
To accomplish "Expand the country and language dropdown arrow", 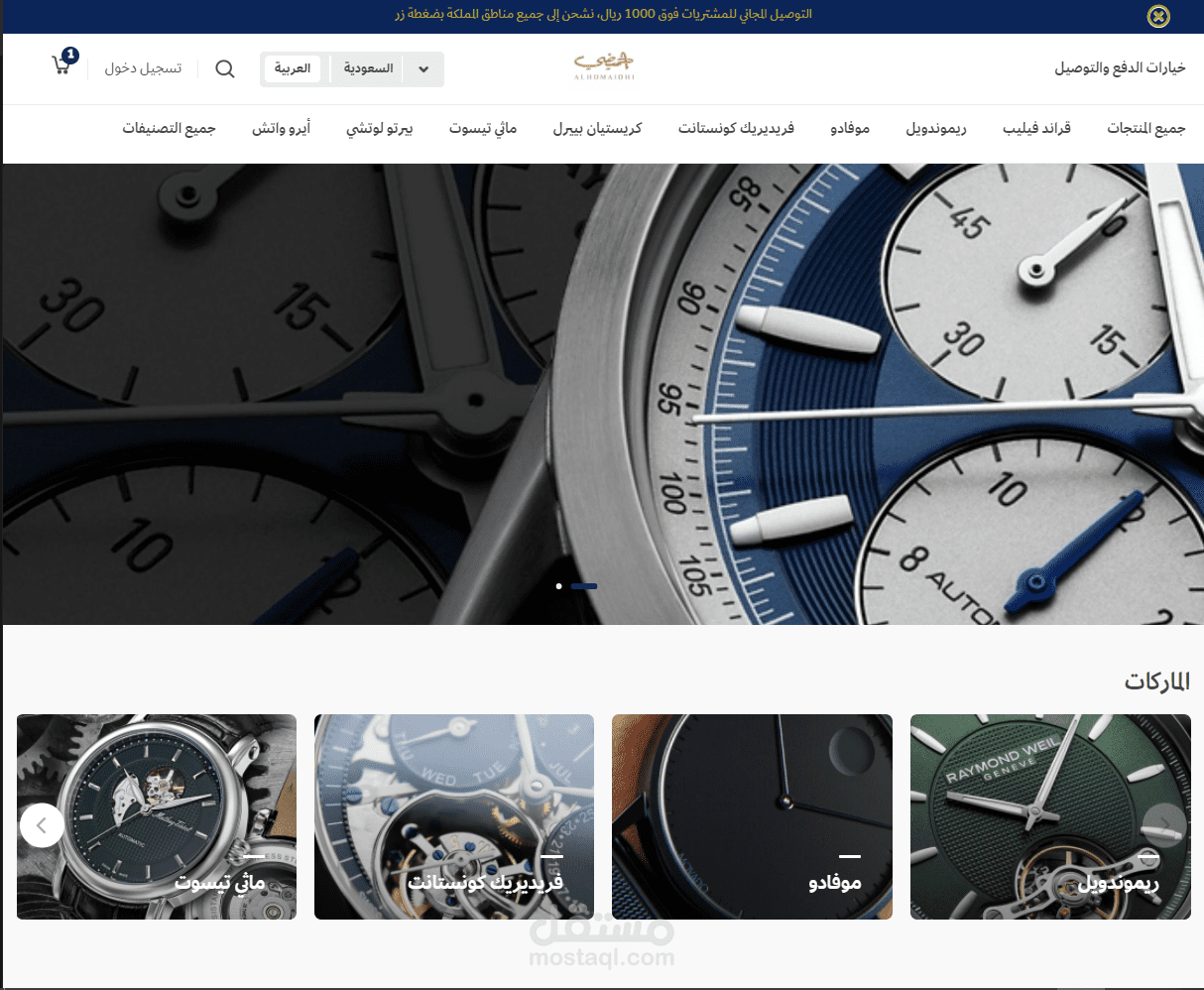I will 424,69.
